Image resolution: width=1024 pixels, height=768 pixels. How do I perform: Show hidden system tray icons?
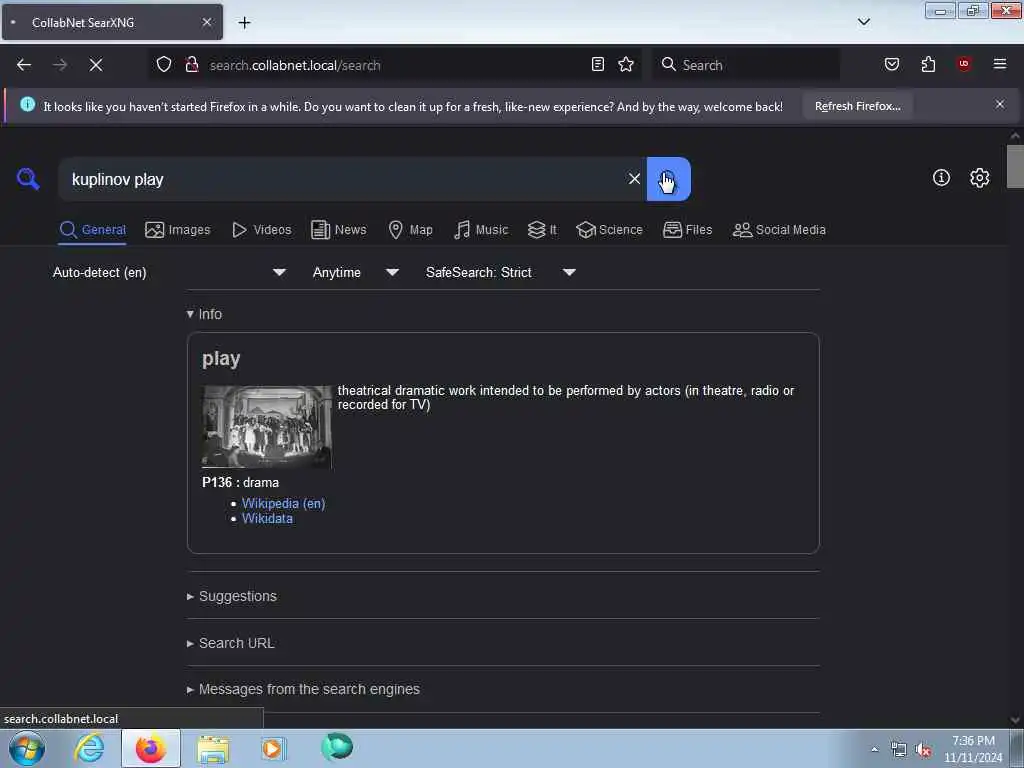tap(874, 749)
